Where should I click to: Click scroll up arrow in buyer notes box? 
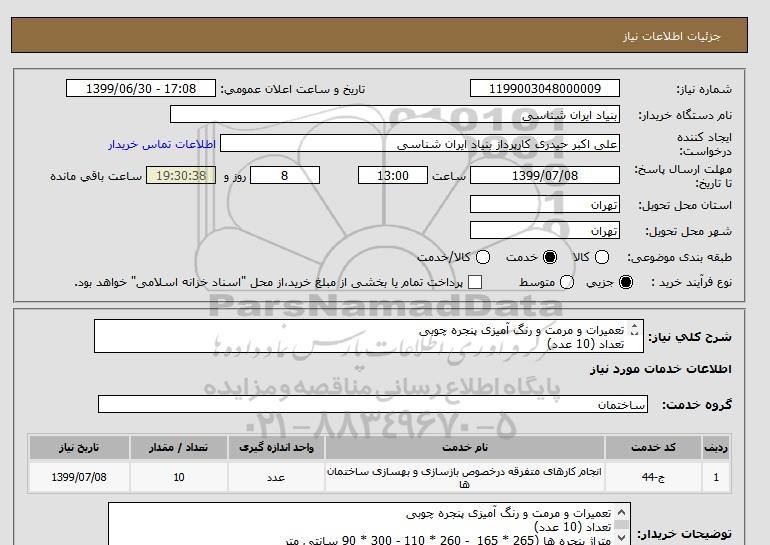coord(621,513)
